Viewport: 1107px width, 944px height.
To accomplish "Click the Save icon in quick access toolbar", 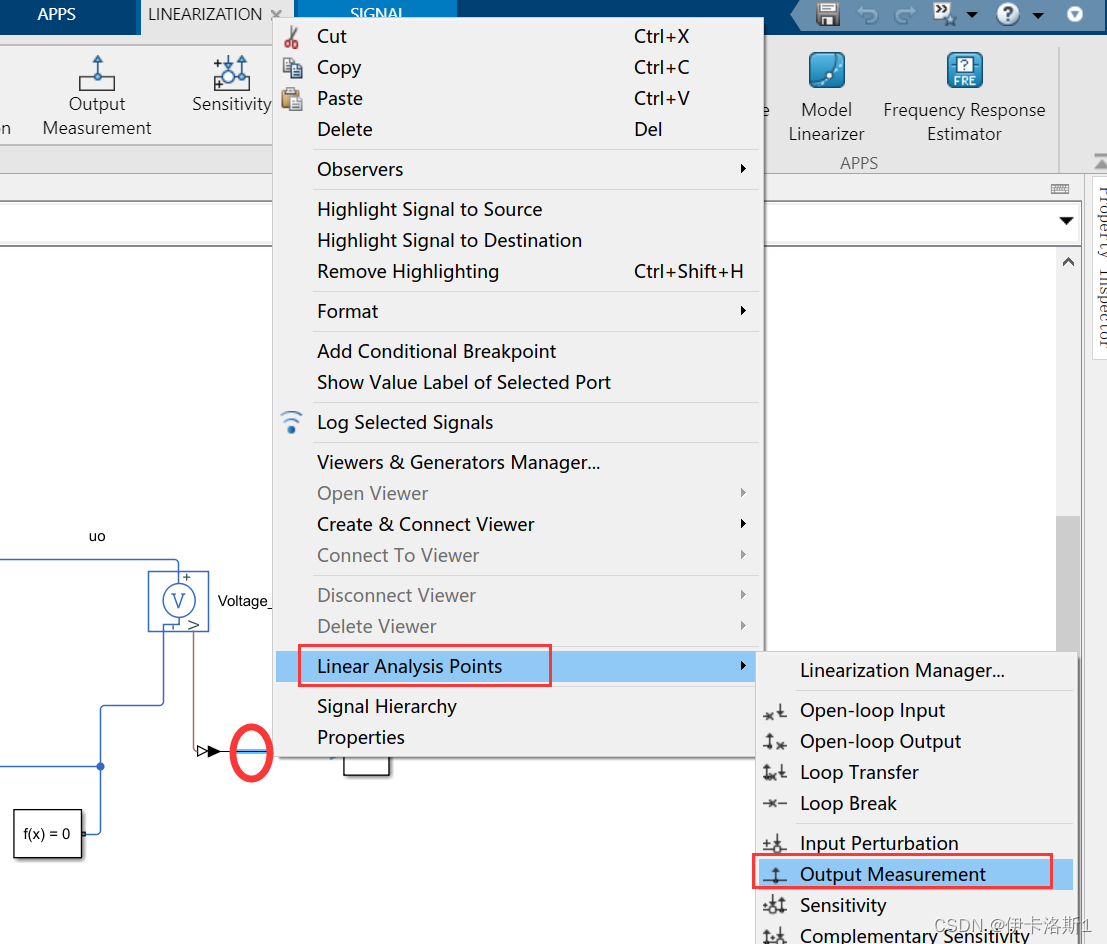I will 827,14.
